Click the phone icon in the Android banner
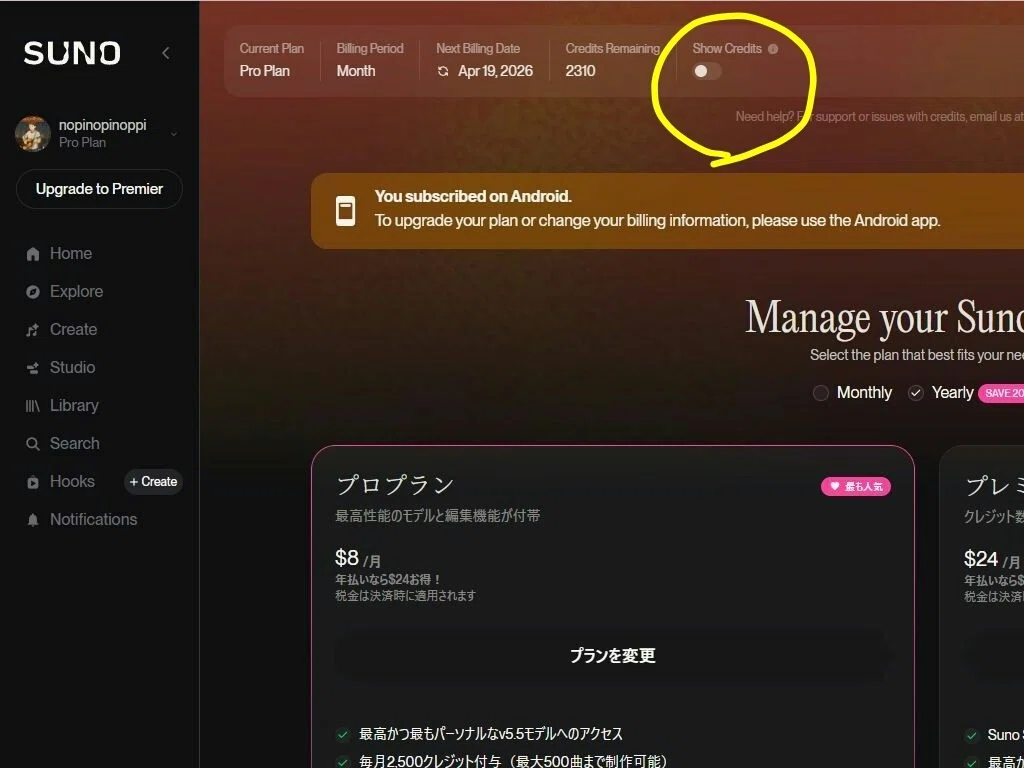The height and width of the screenshot is (768, 1024). 346,211
